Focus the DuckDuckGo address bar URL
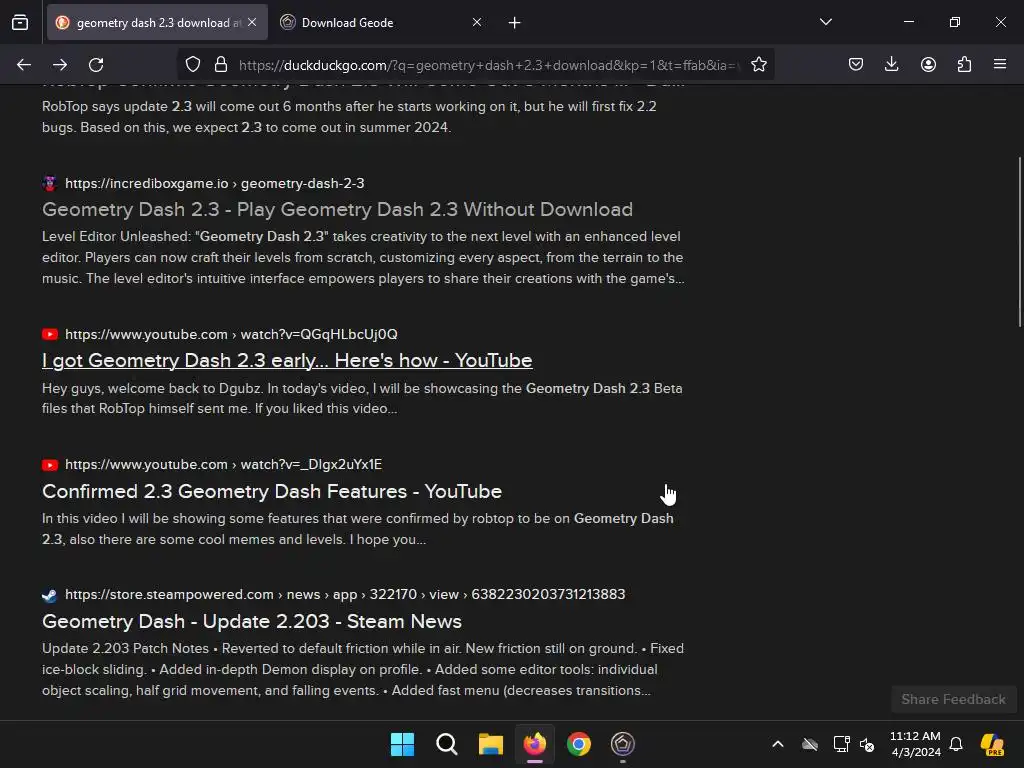The height and width of the screenshot is (768, 1024). click(x=490, y=65)
